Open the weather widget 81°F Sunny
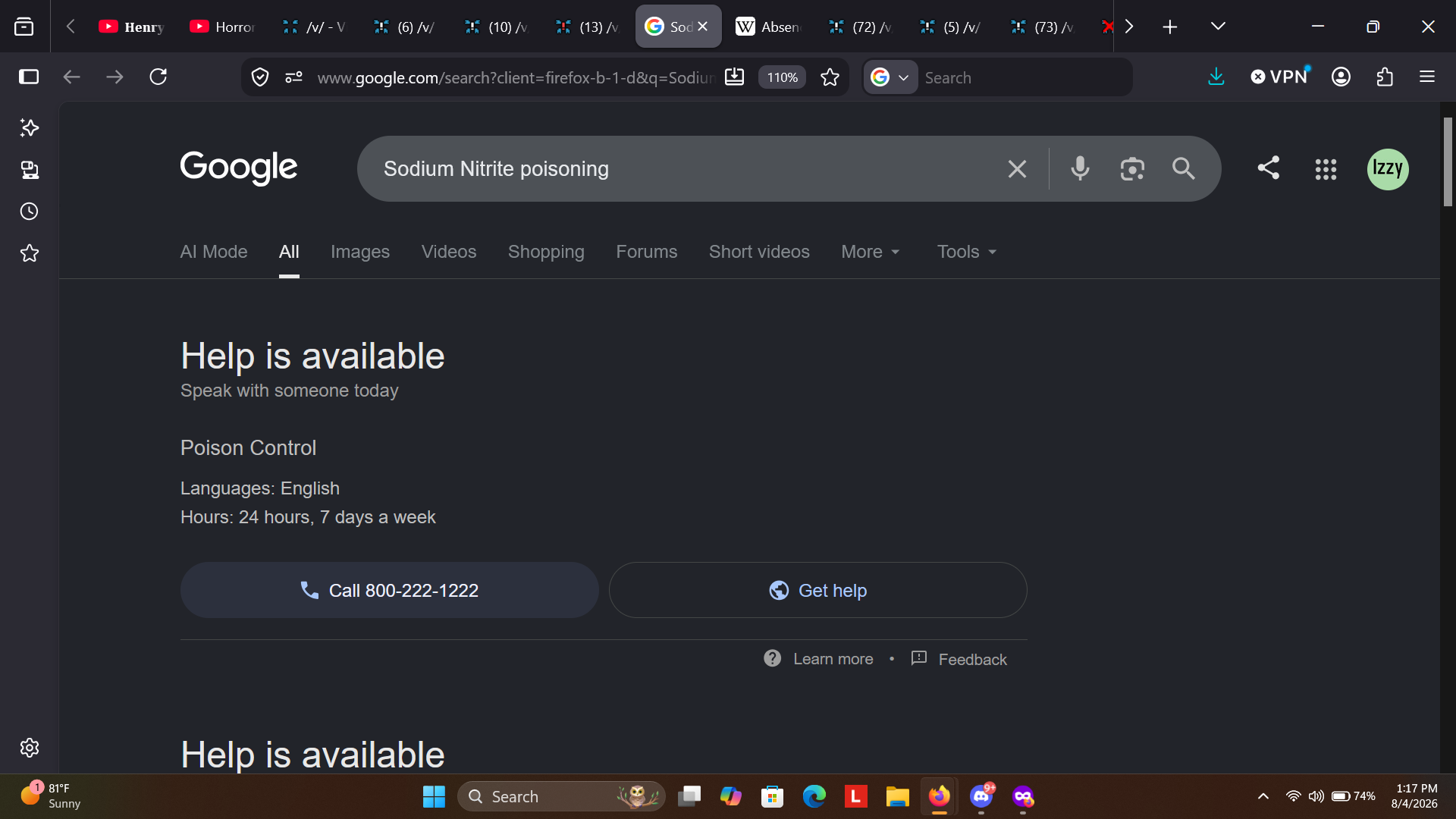 pyautogui.click(x=51, y=796)
